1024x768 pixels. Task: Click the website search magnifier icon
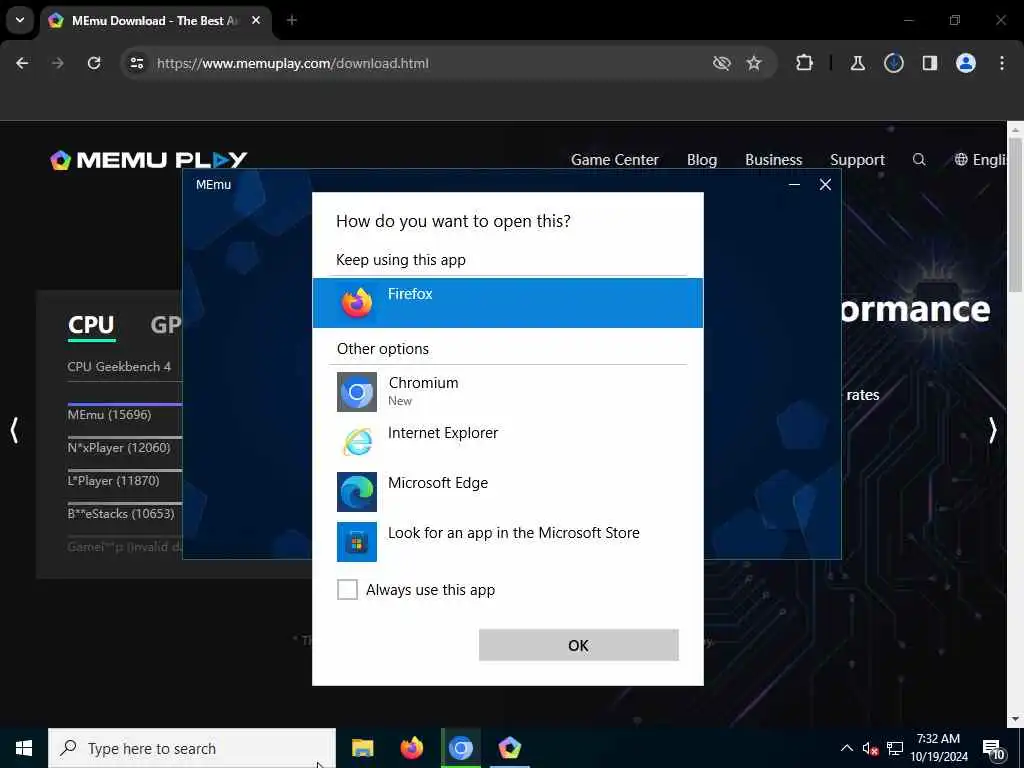tap(919, 159)
